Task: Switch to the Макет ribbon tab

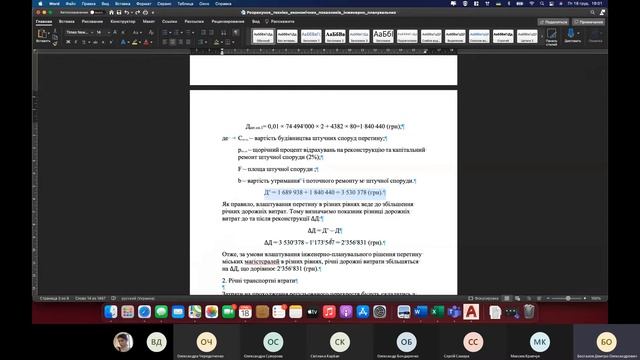Action: [x=149, y=22]
